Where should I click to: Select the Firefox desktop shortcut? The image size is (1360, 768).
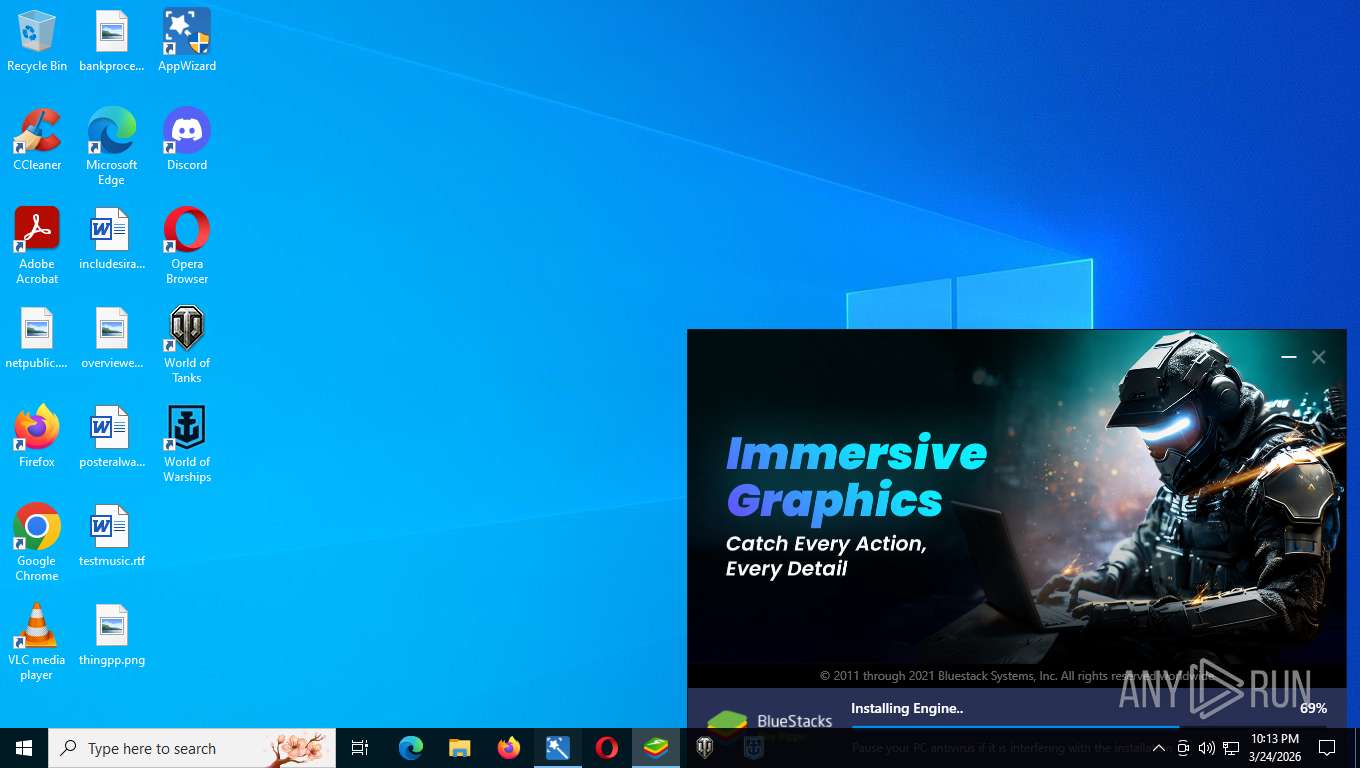(37, 437)
